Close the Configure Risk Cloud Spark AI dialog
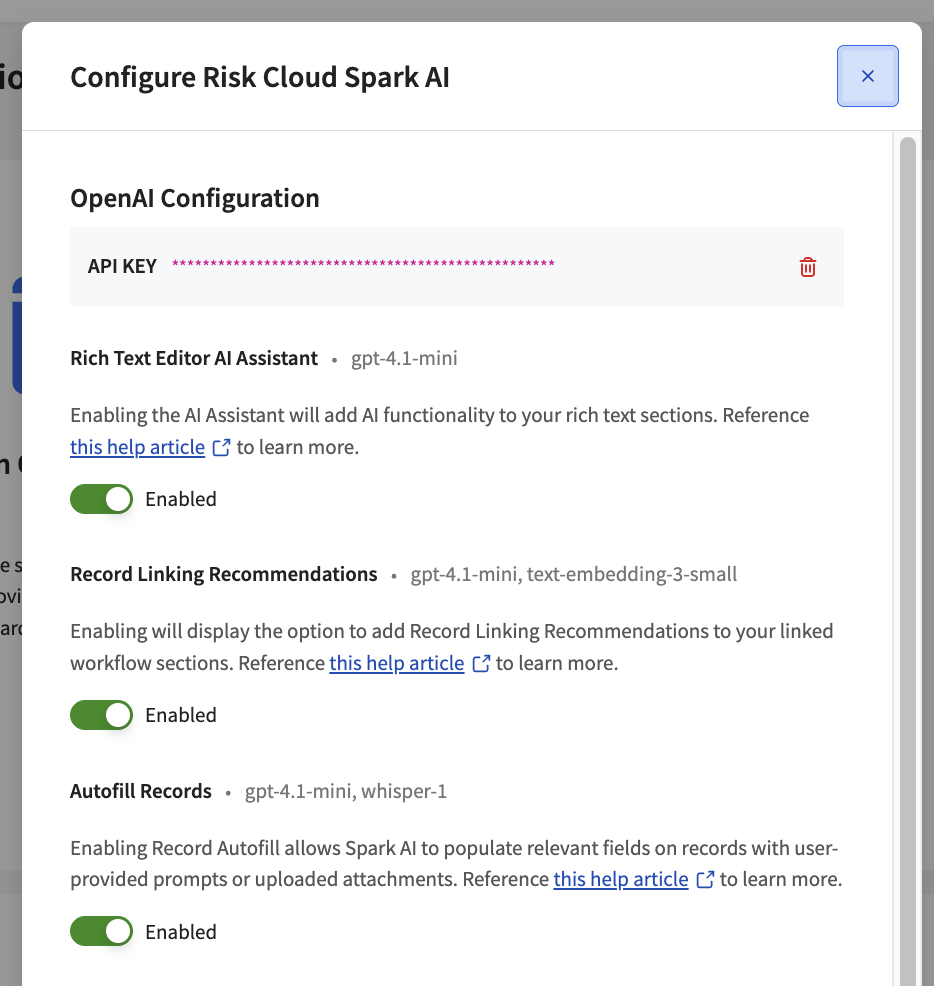Image resolution: width=934 pixels, height=986 pixels. (867, 76)
